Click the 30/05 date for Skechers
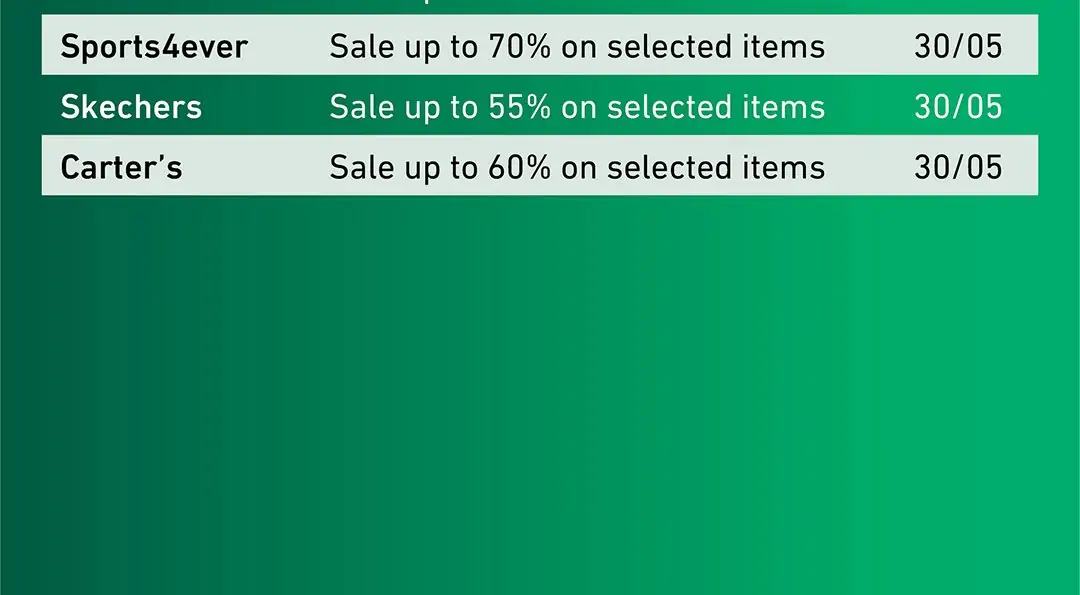The image size is (1080, 595). pos(957,107)
